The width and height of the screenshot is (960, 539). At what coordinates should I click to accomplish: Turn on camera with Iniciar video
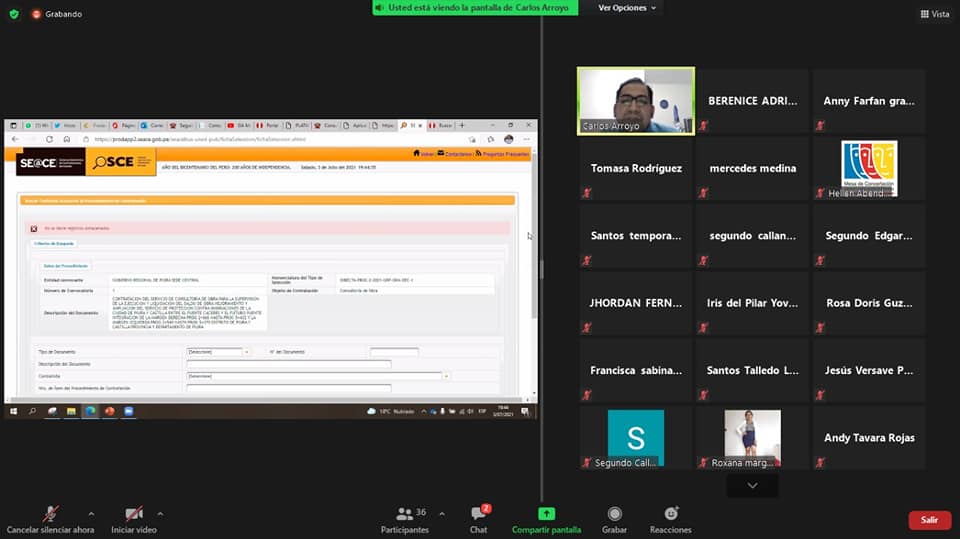(x=133, y=519)
